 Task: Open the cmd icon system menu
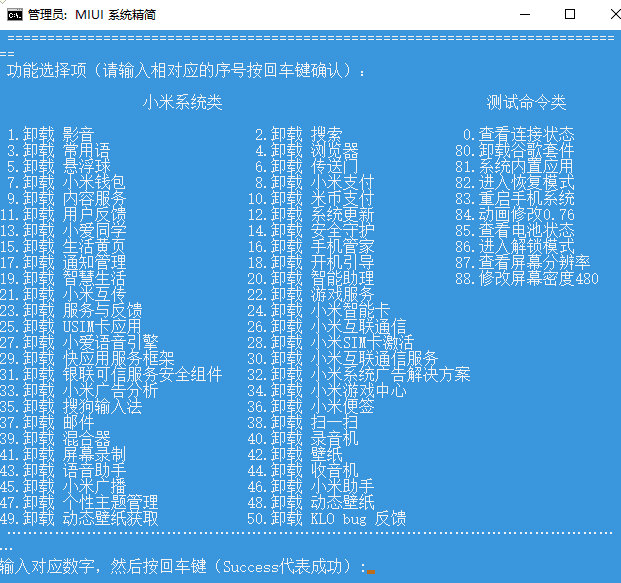click(x=15, y=15)
